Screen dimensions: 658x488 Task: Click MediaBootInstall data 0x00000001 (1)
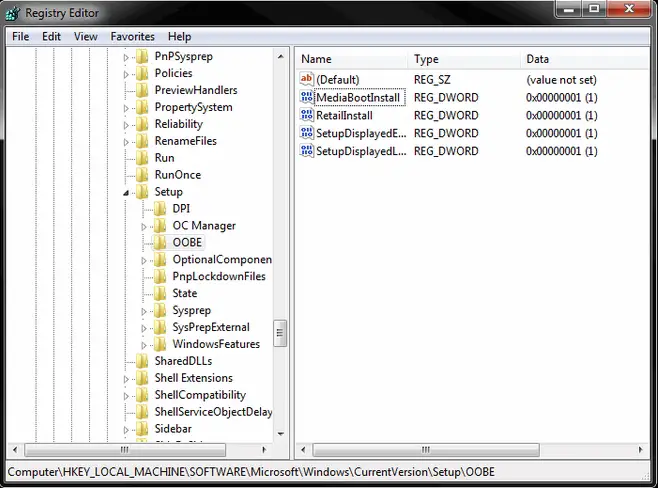pos(561,97)
